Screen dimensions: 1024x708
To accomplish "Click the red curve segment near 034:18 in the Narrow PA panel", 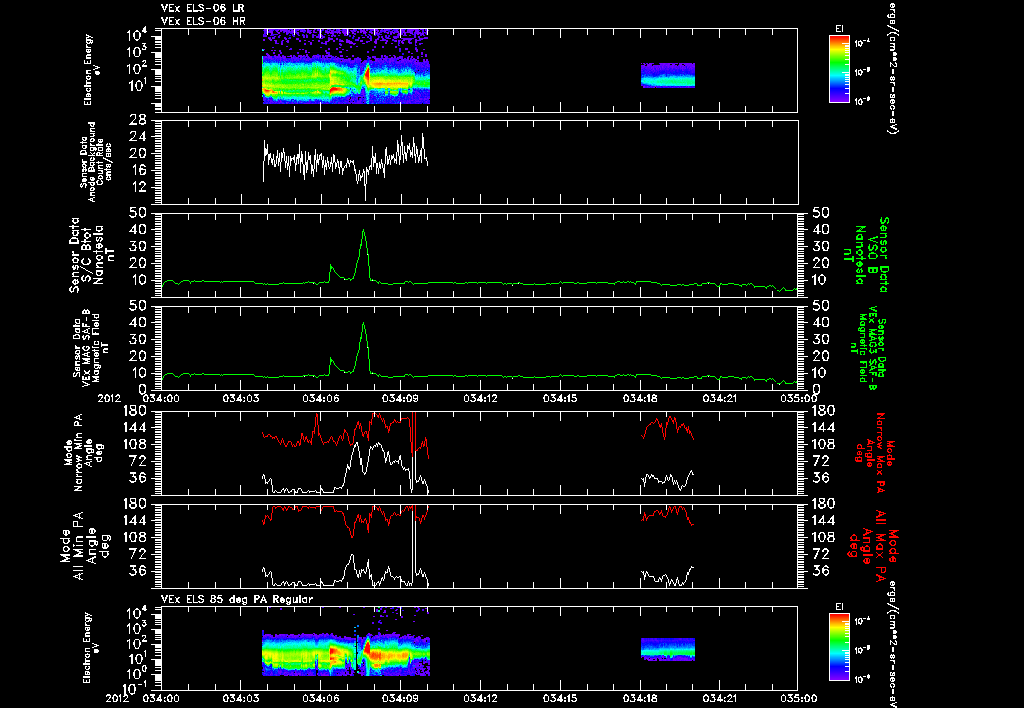I will point(667,428).
